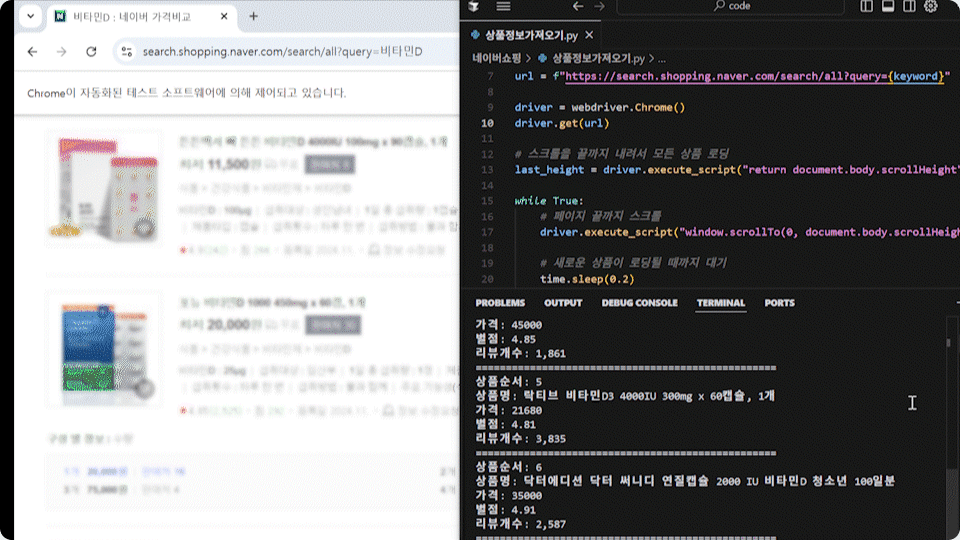This screenshot has height=540, width=960.
Task: Open the VS Code hamburger menu
Action: (503, 6)
